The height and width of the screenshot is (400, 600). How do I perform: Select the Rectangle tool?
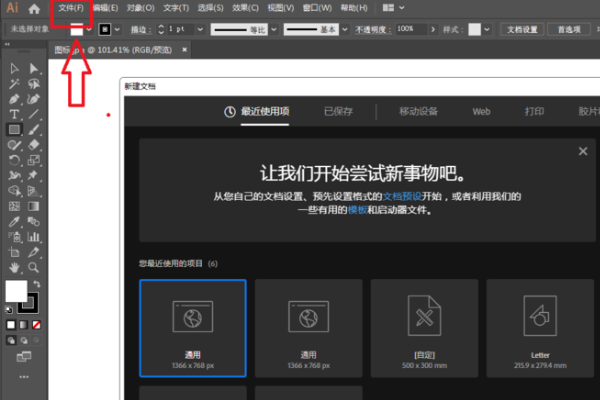(15, 129)
